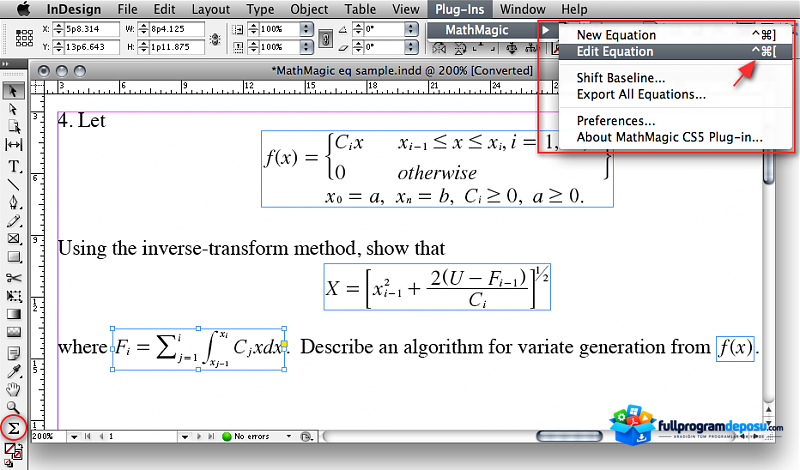
Task: Choose About MathMagic CS5 Plug-in...
Action: pyautogui.click(x=676, y=137)
